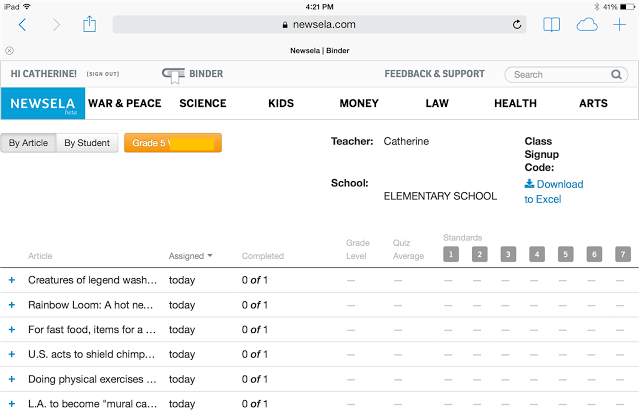The width and height of the screenshot is (640, 416).
Task: Tap the newsela.com address bar
Action: pos(319,24)
